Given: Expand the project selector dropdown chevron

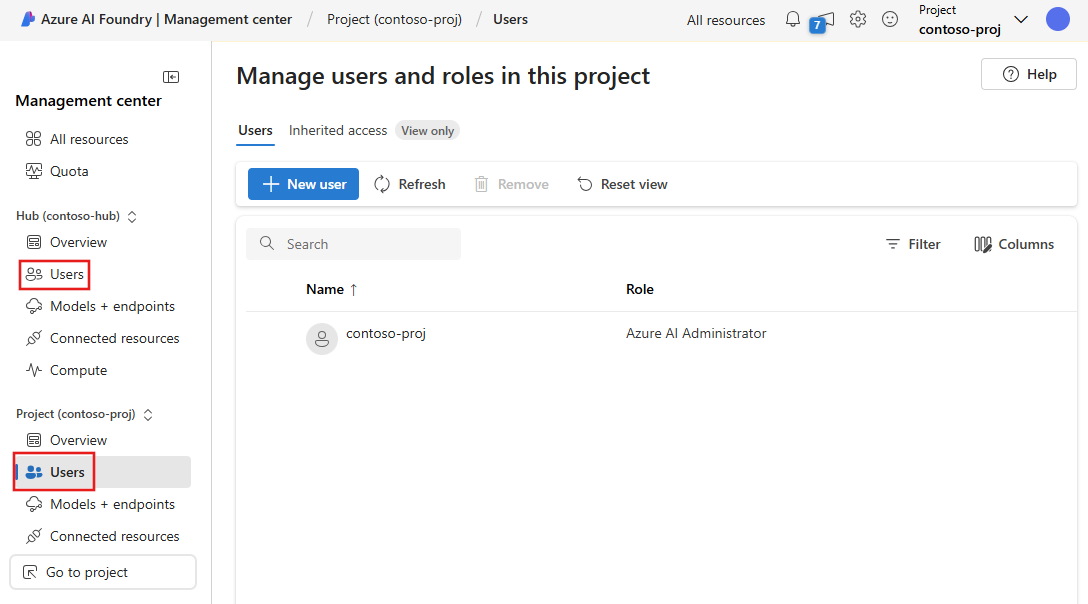Looking at the screenshot, I should tap(1020, 20).
